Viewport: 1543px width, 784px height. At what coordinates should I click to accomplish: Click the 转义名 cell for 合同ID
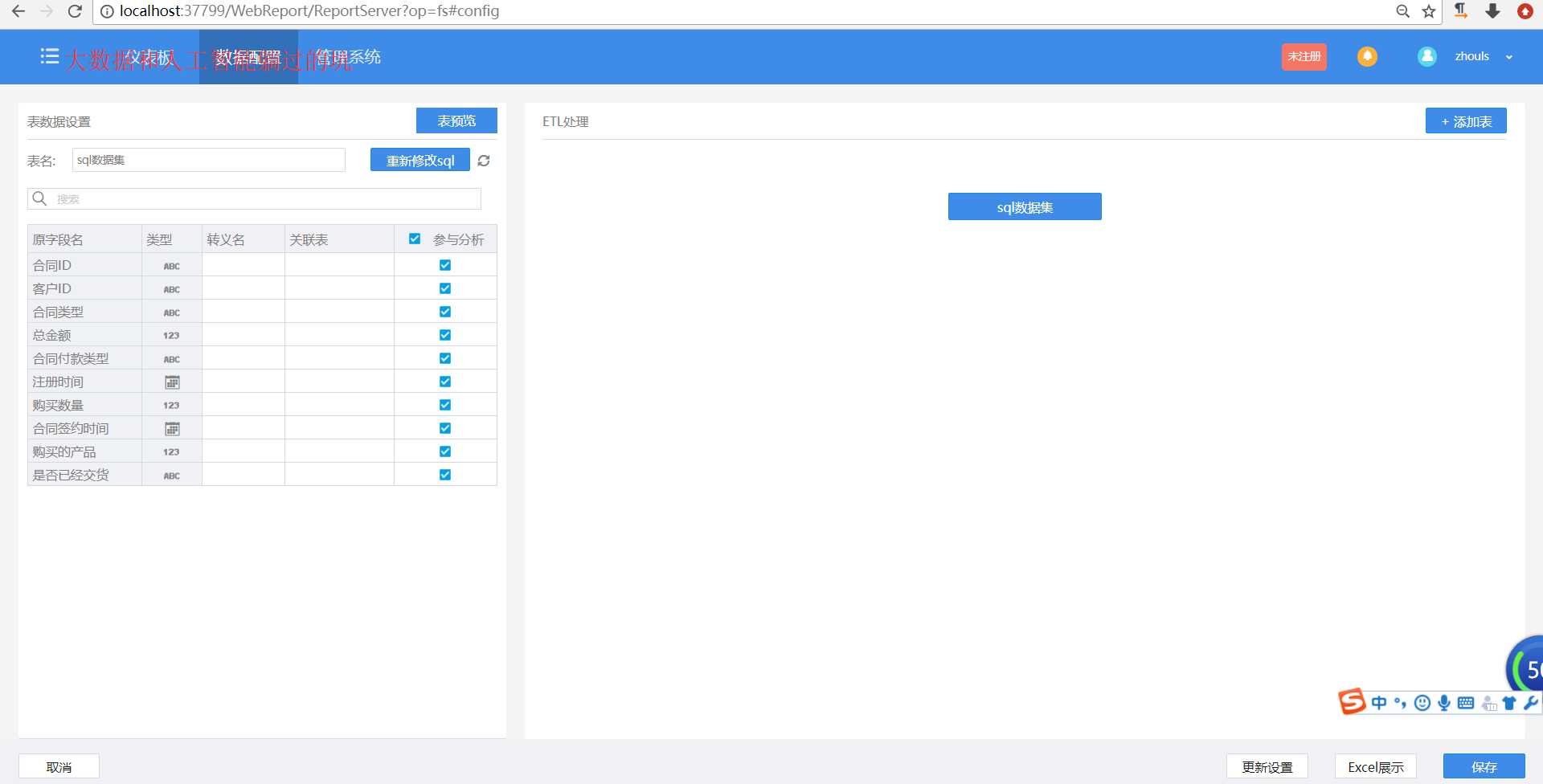pos(244,265)
